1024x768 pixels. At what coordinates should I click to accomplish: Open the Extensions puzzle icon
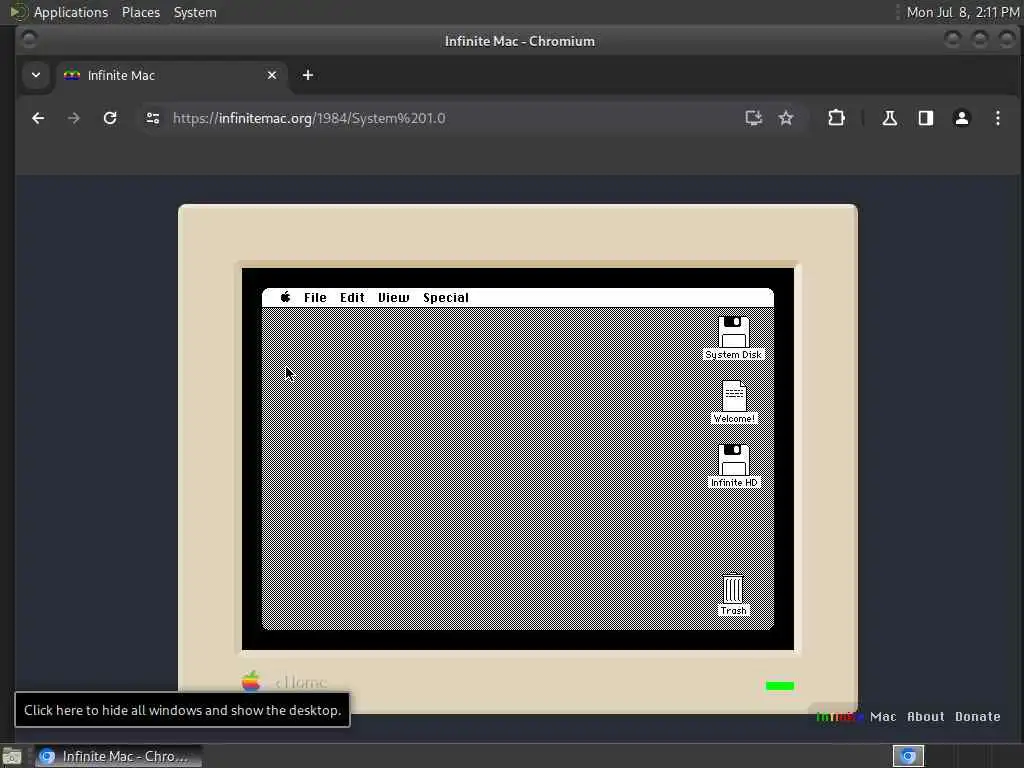(836, 118)
